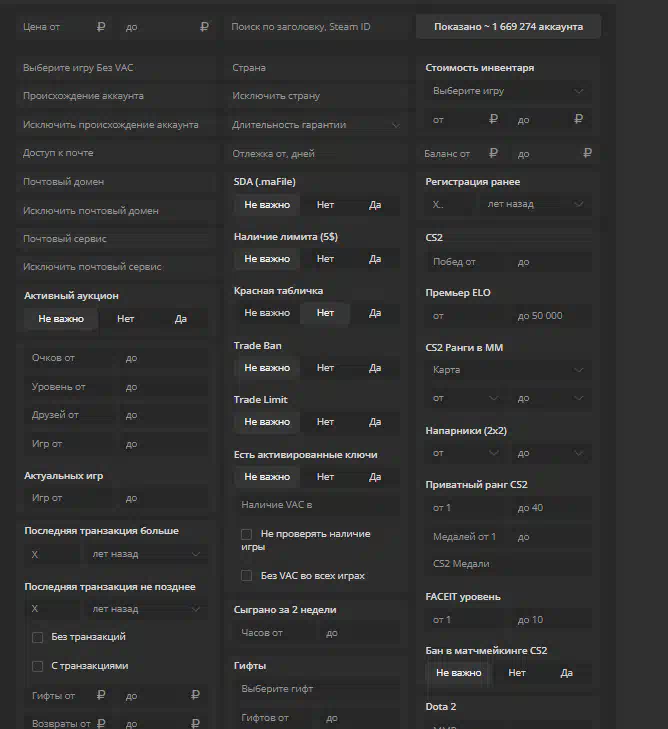Viewport: 668px width, 729px height.
Task: Enable 'Не проверять наличие игры' checkbox
Action: tap(246, 534)
